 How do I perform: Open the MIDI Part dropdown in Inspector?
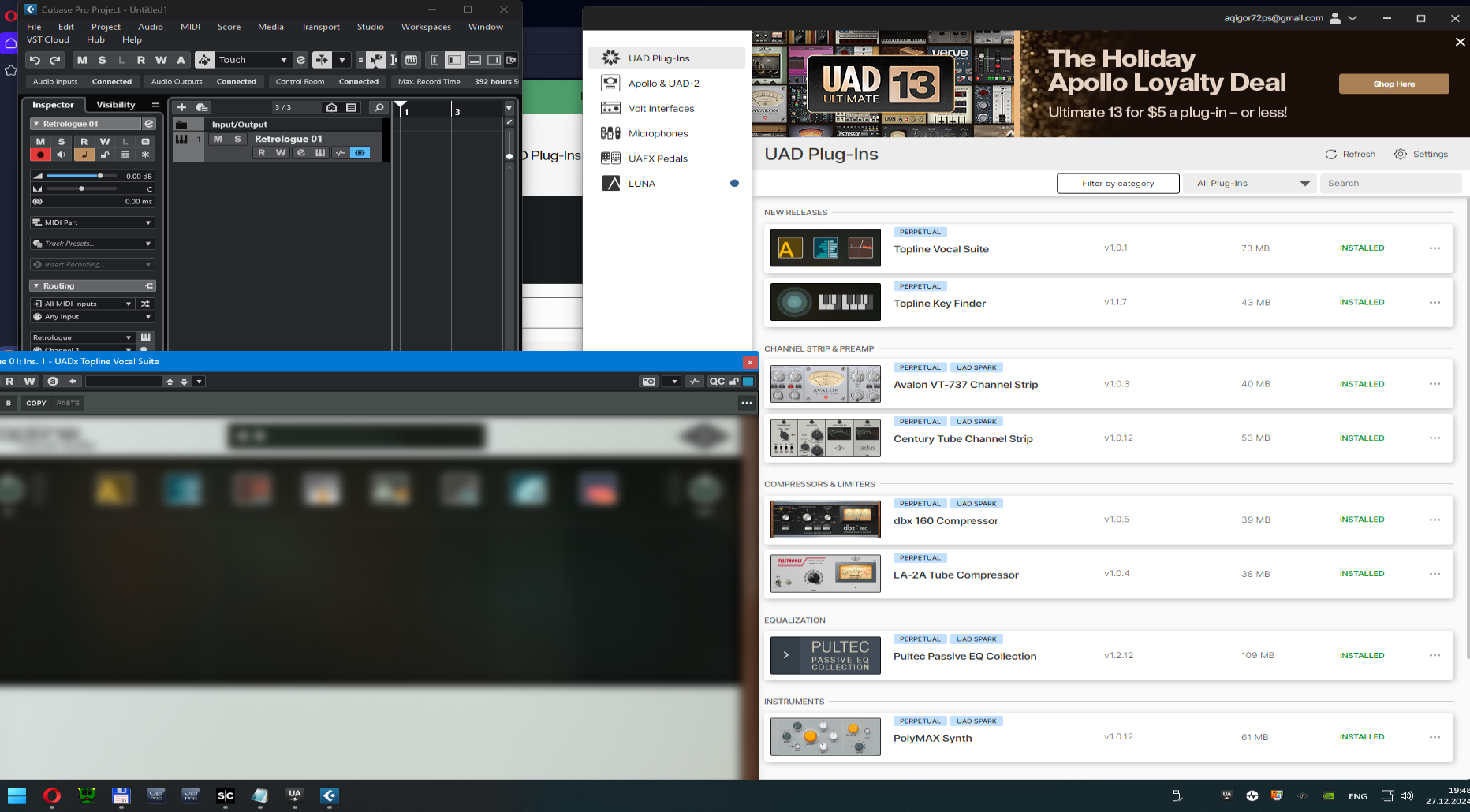92,222
